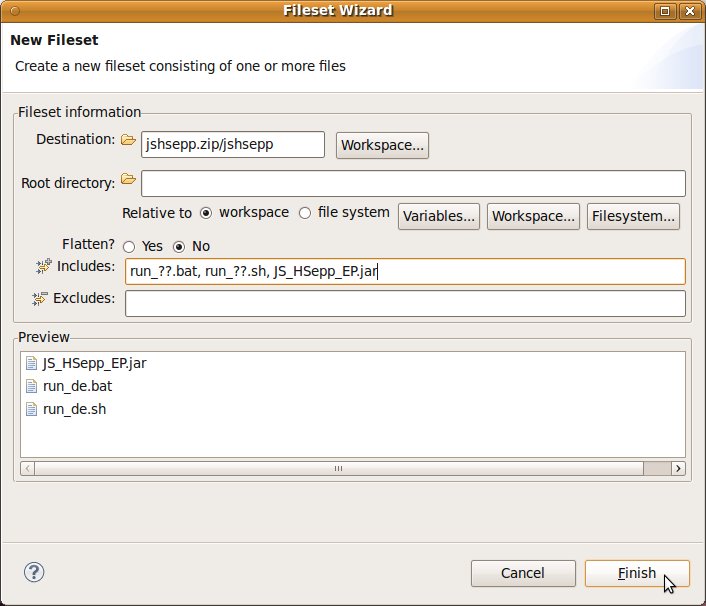Select the workspace radio button

point(207,213)
